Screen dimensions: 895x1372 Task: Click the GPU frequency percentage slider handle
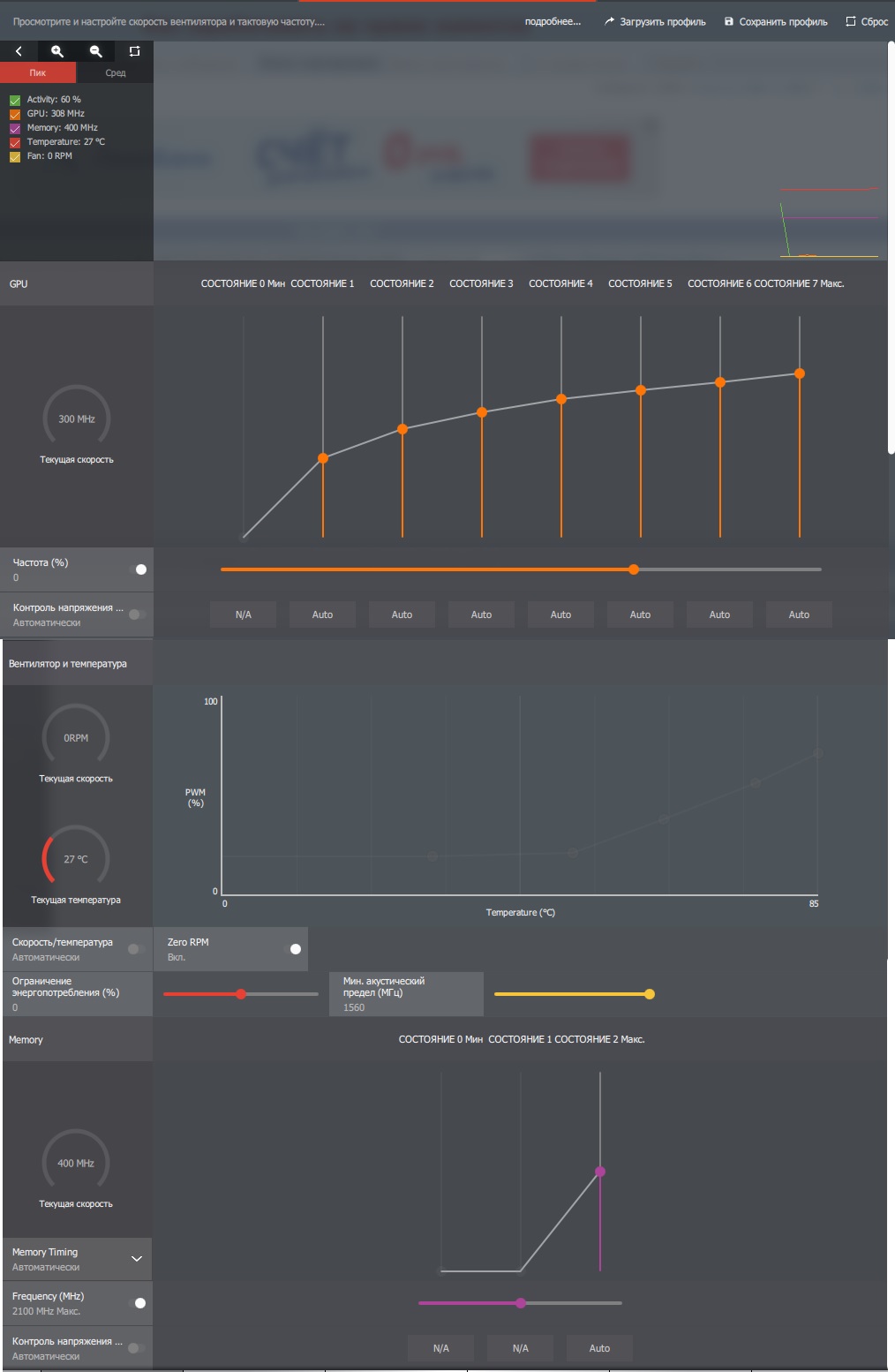pyautogui.click(x=634, y=569)
